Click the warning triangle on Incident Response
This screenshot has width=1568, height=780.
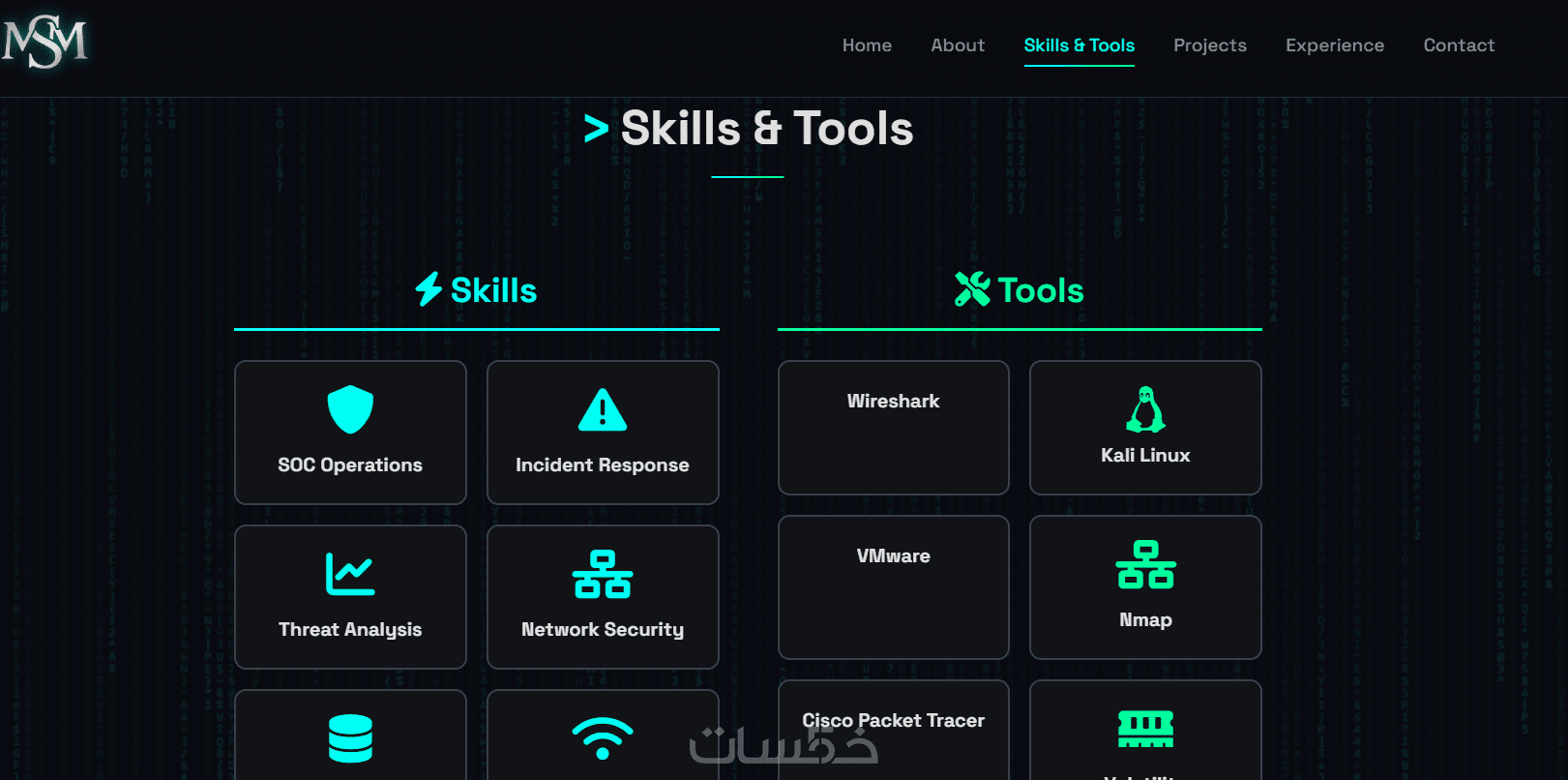click(x=603, y=409)
